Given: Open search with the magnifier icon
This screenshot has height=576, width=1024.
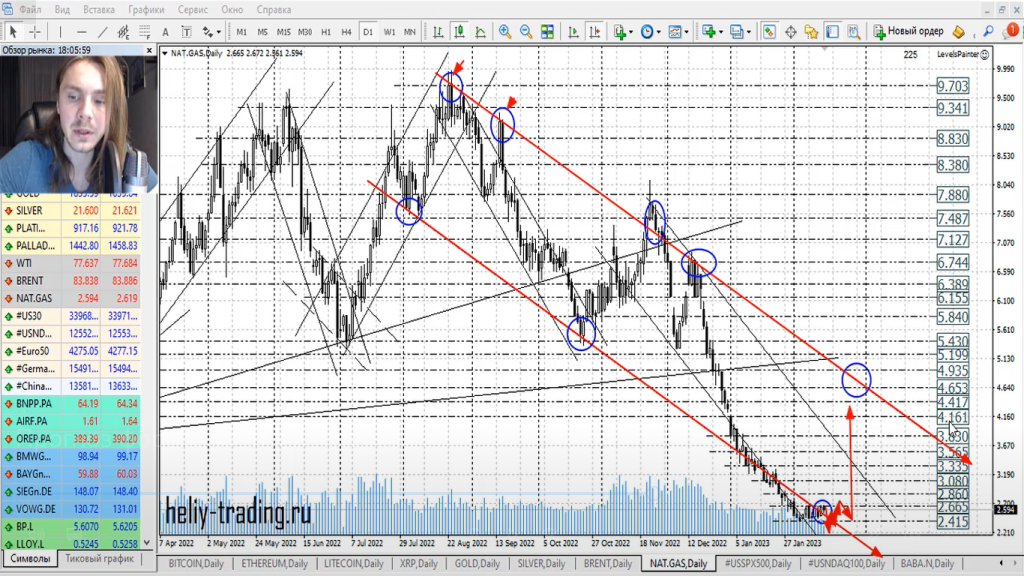Looking at the screenshot, I should 989,32.
